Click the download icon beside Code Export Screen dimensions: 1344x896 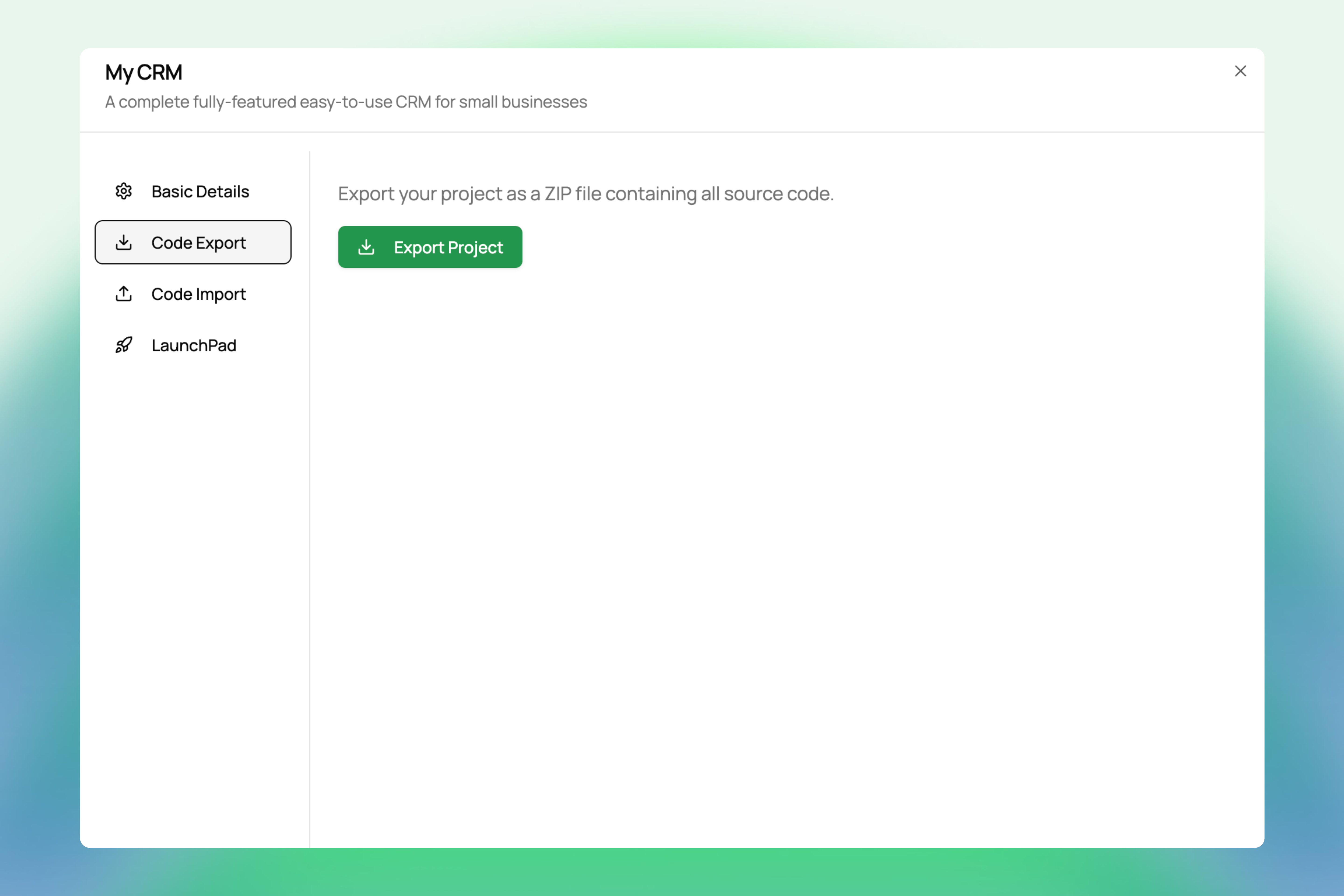click(123, 242)
